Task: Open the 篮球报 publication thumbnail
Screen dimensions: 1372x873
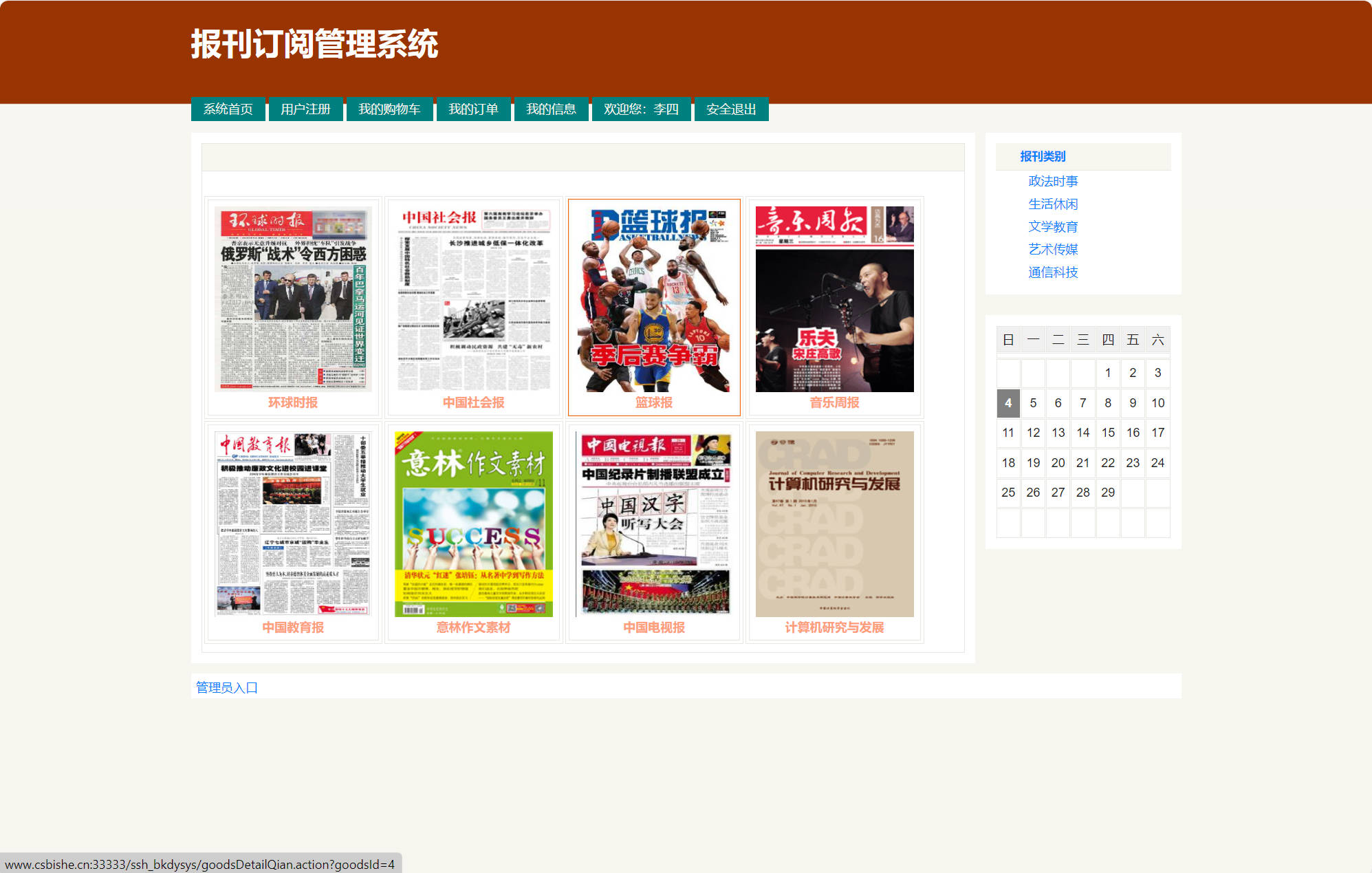Action: tap(653, 299)
